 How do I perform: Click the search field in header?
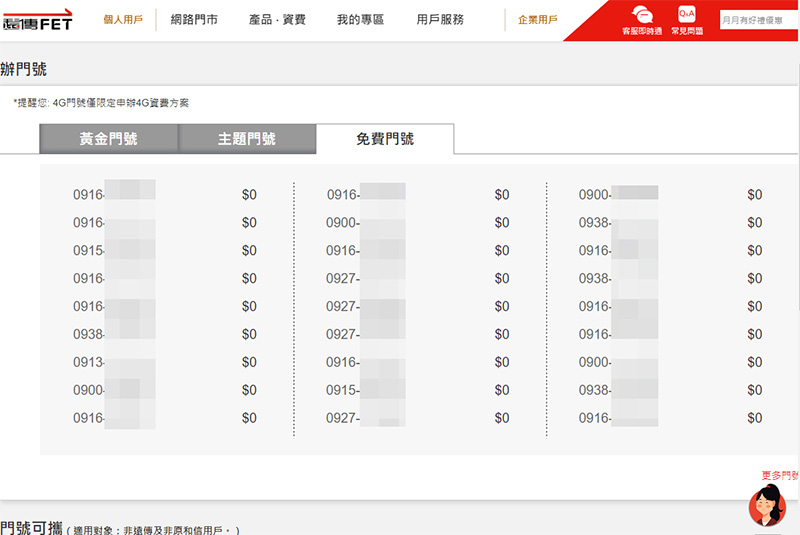point(759,20)
